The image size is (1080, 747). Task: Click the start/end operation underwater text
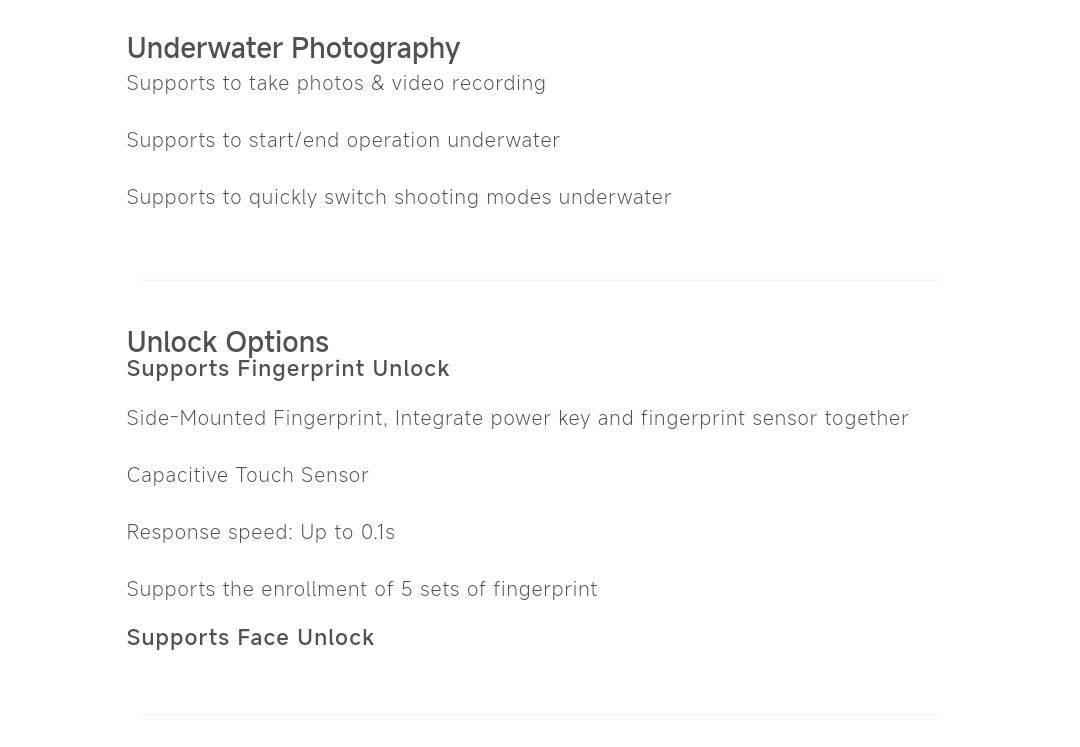343,140
